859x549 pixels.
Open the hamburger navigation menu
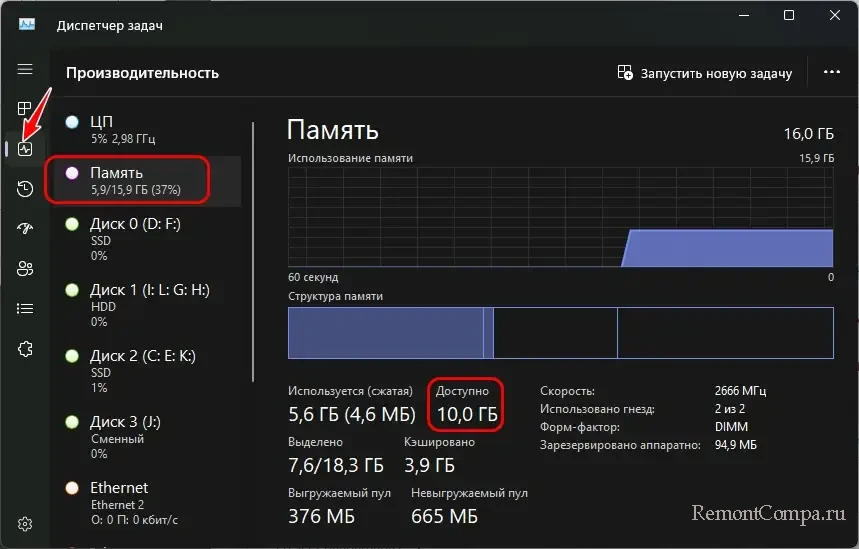point(25,70)
